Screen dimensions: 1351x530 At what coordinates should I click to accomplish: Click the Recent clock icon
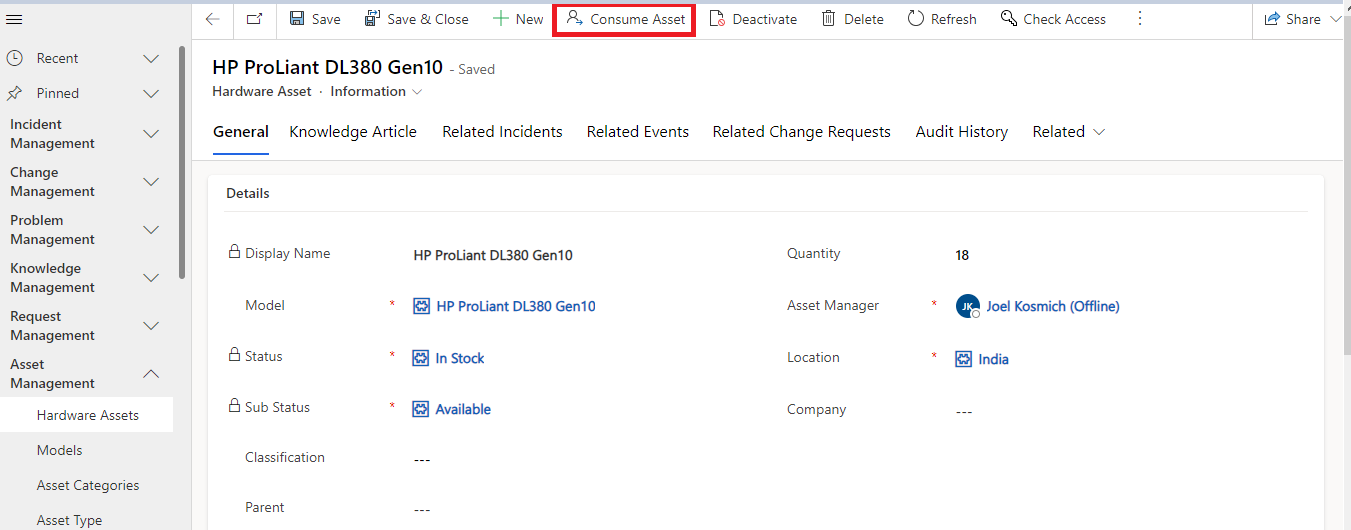pyautogui.click(x=15, y=58)
